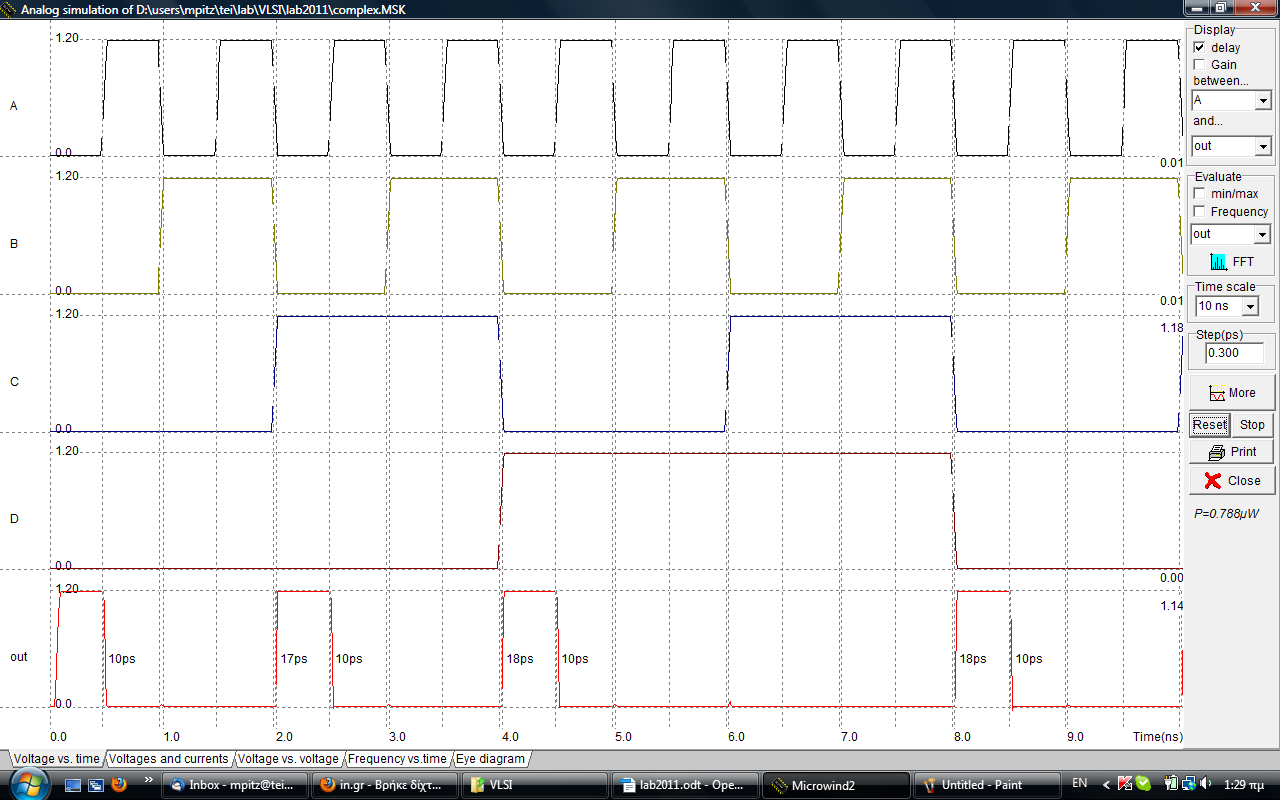
Task: Click the EN language indicator
Action: pos(1080,784)
